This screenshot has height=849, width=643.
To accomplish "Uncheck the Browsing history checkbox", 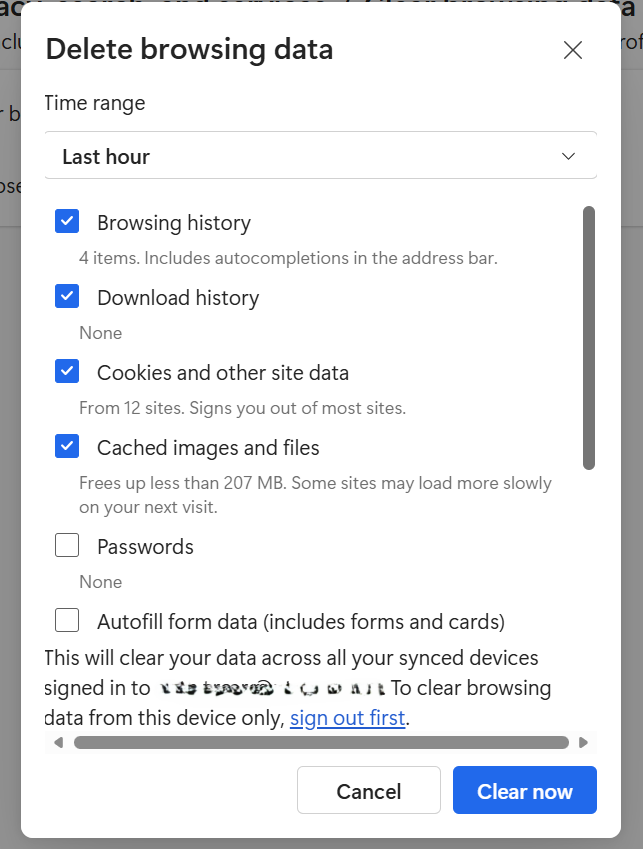I will click(67, 222).
